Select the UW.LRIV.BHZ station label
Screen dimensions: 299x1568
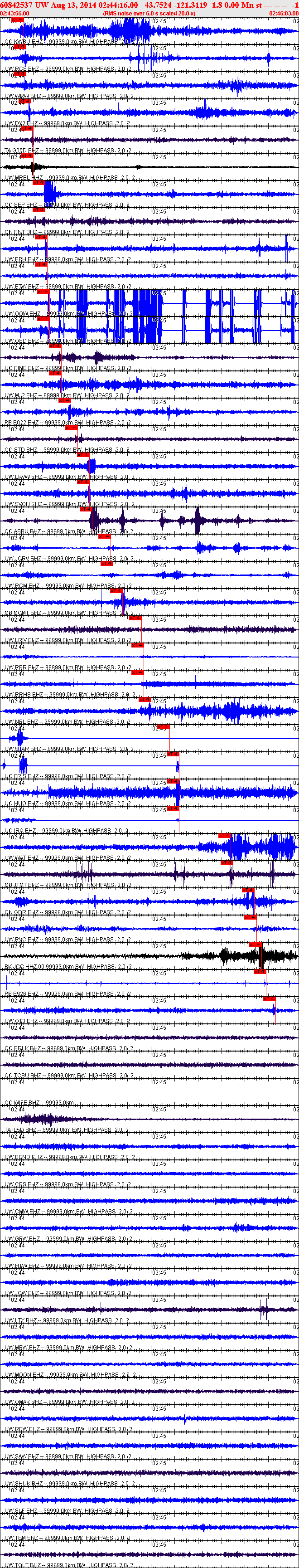click(69, 640)
